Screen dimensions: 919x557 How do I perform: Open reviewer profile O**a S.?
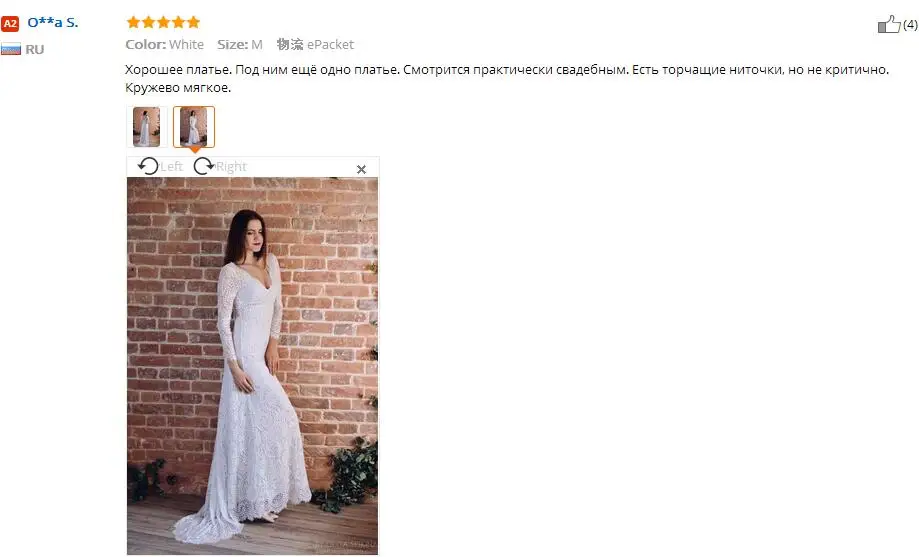[53, 23]
